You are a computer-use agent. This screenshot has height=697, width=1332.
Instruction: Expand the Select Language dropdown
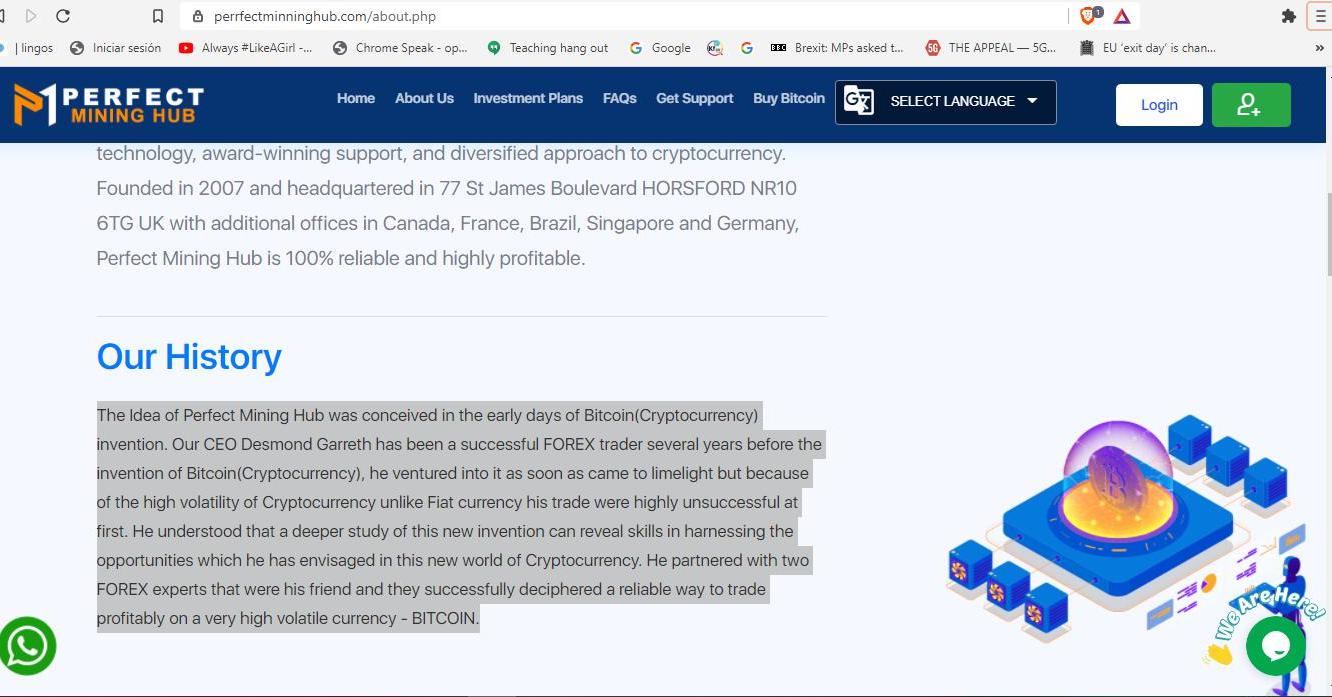click(x=946, y=102)
